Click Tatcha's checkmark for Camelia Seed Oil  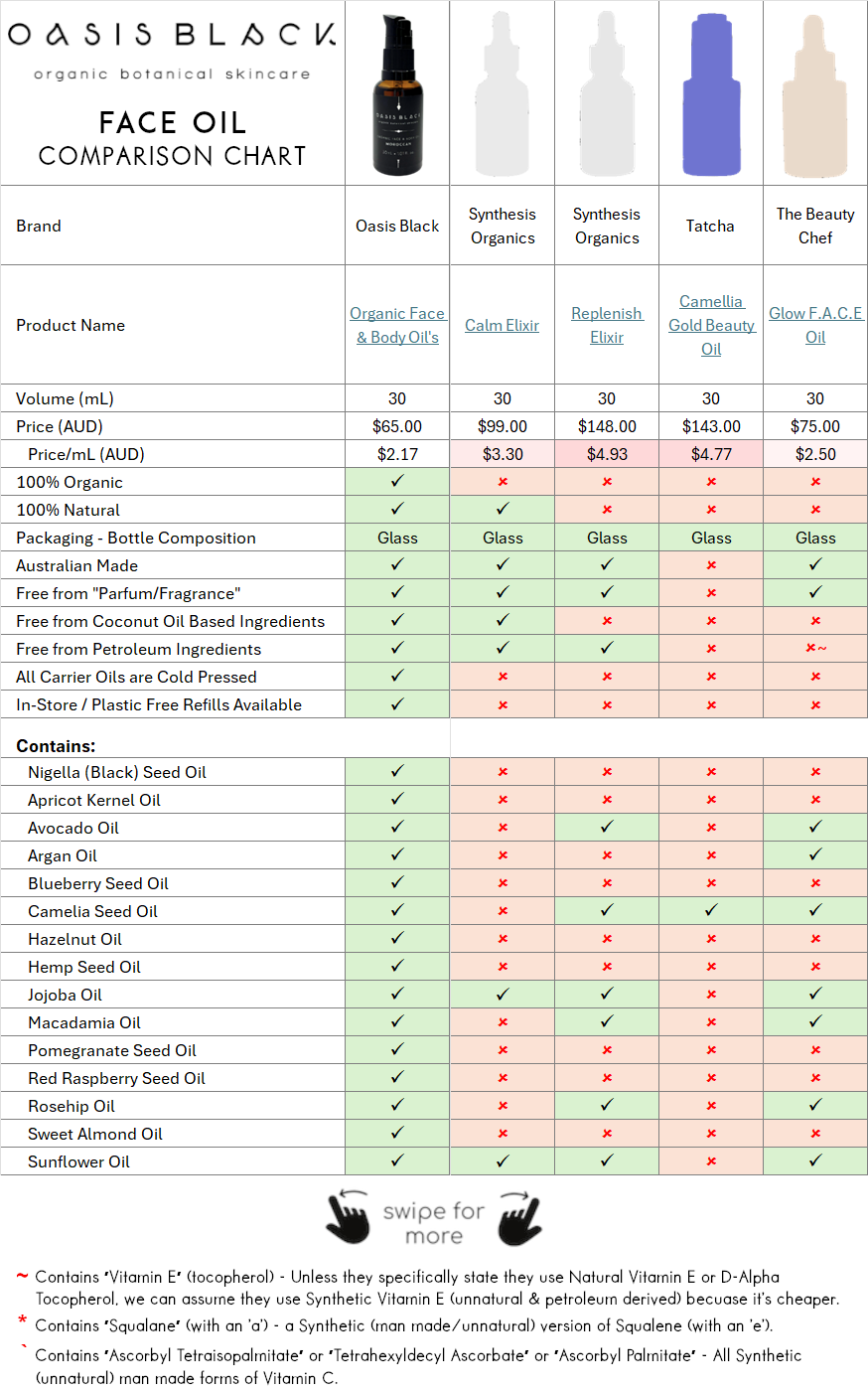711,910
